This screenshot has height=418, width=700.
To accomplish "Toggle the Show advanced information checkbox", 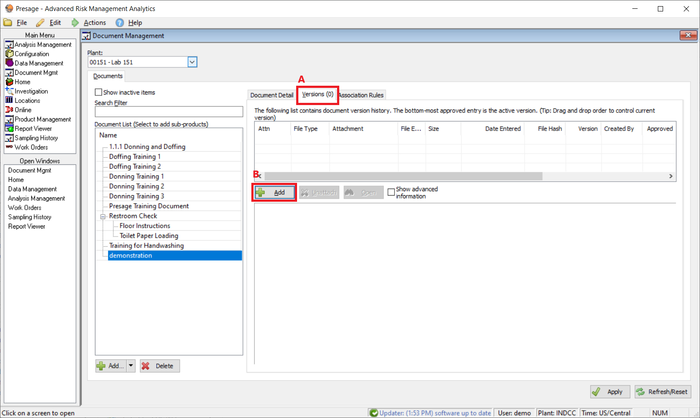I will pyautogui.click(x=392, y=190).
